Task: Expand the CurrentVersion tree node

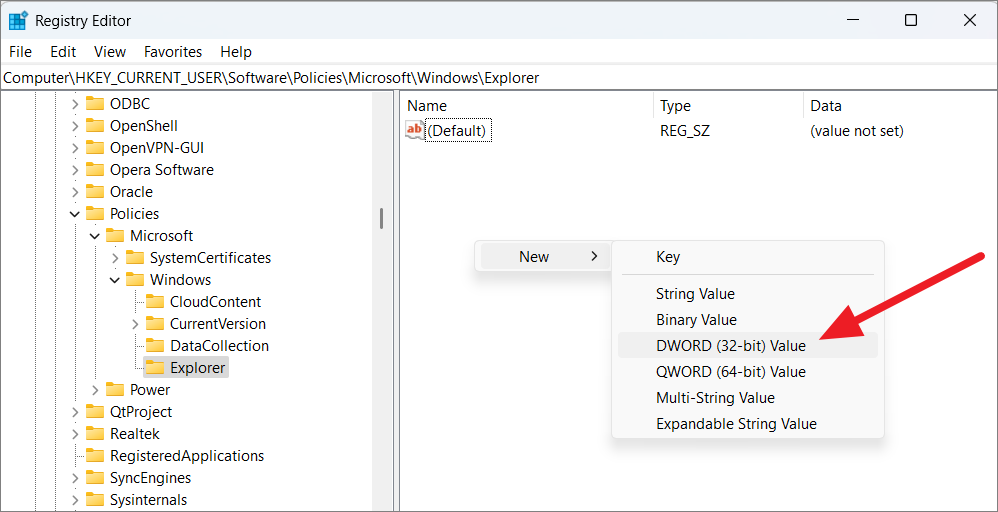Action: [135, 324]
